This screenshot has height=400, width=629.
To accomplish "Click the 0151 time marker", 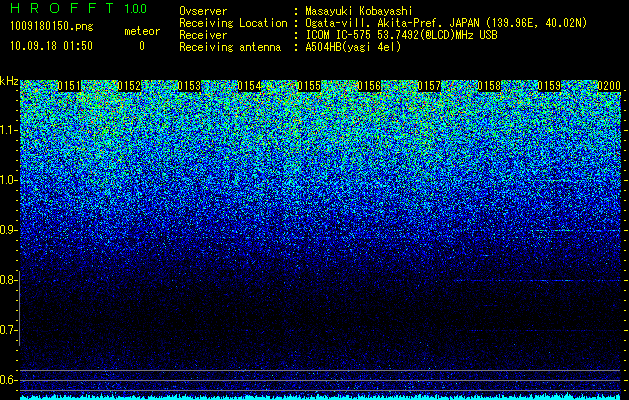I will click(x=69, y=86).
